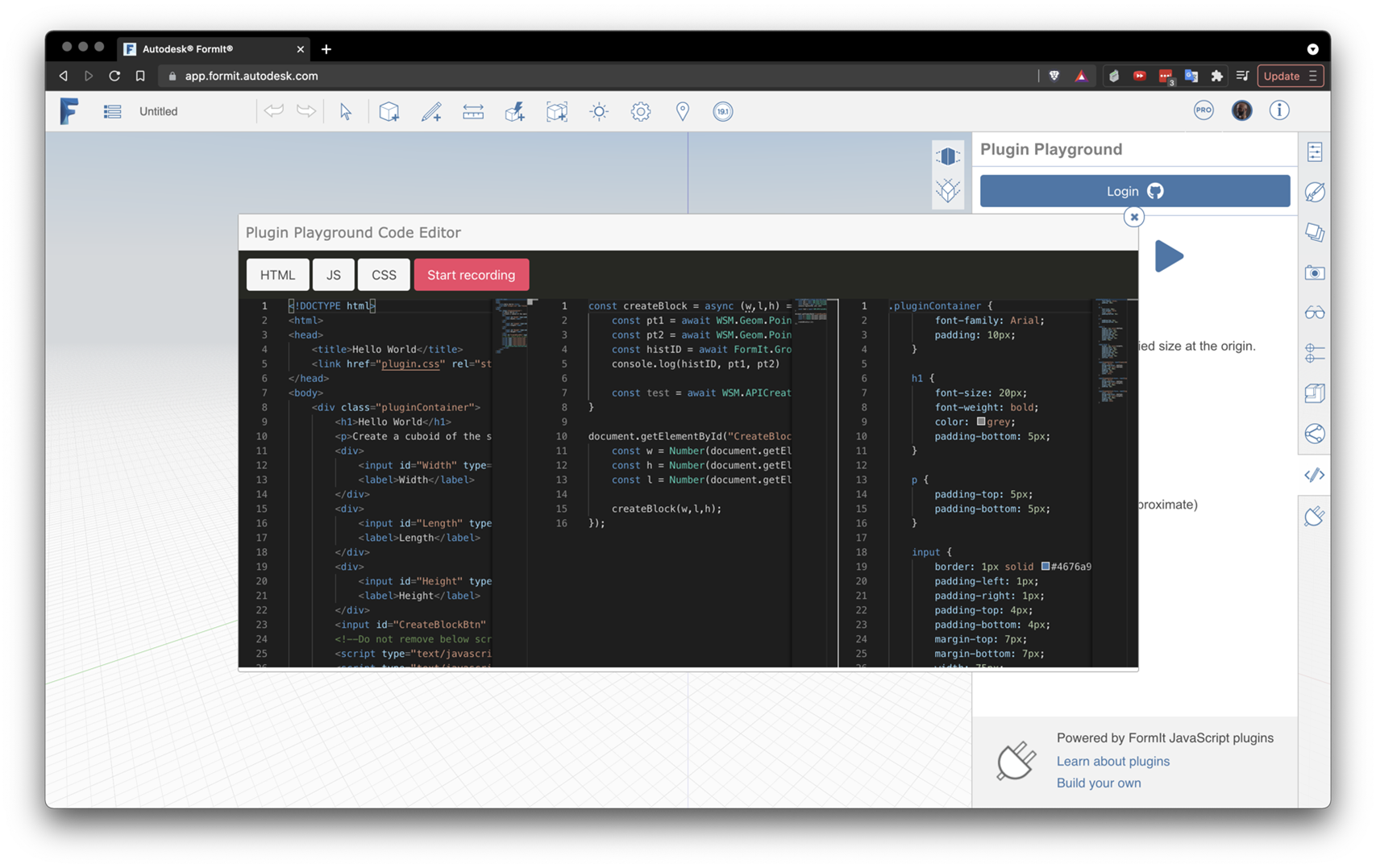Click the Info icon at top right

pos(1279,110)
